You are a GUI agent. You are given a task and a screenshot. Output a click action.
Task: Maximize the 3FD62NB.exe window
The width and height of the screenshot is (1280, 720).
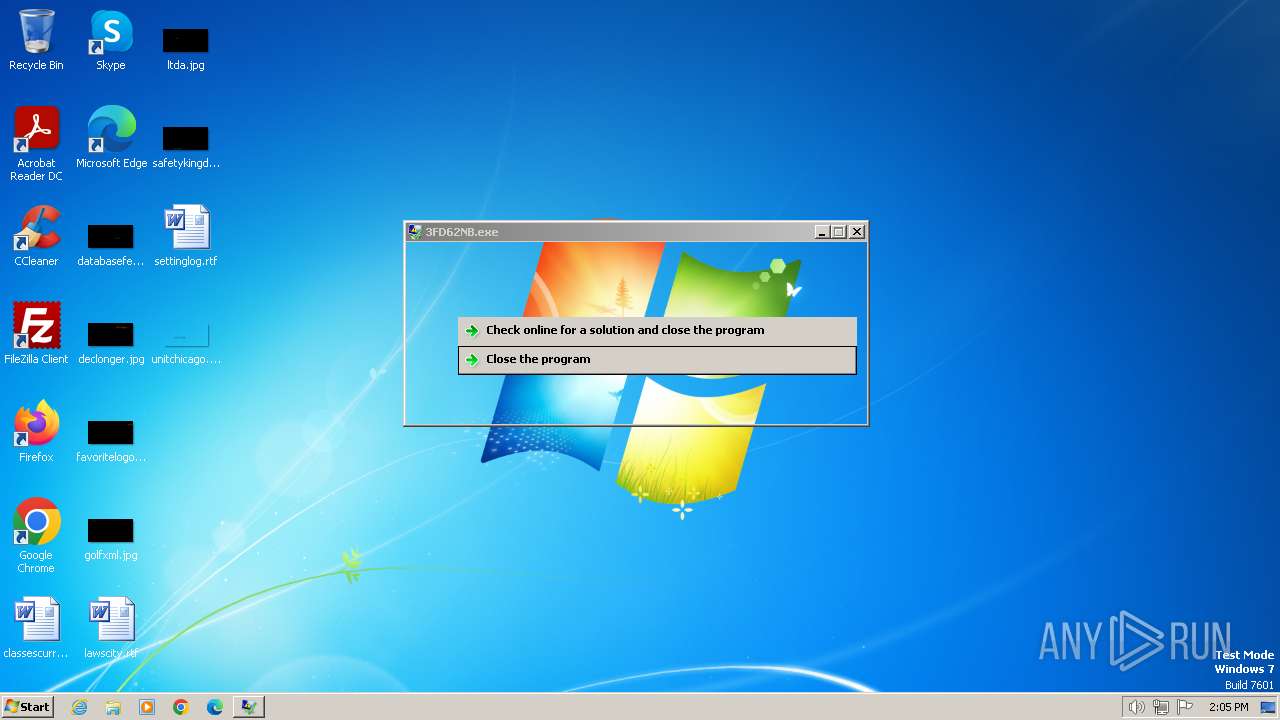click(839, 232)
